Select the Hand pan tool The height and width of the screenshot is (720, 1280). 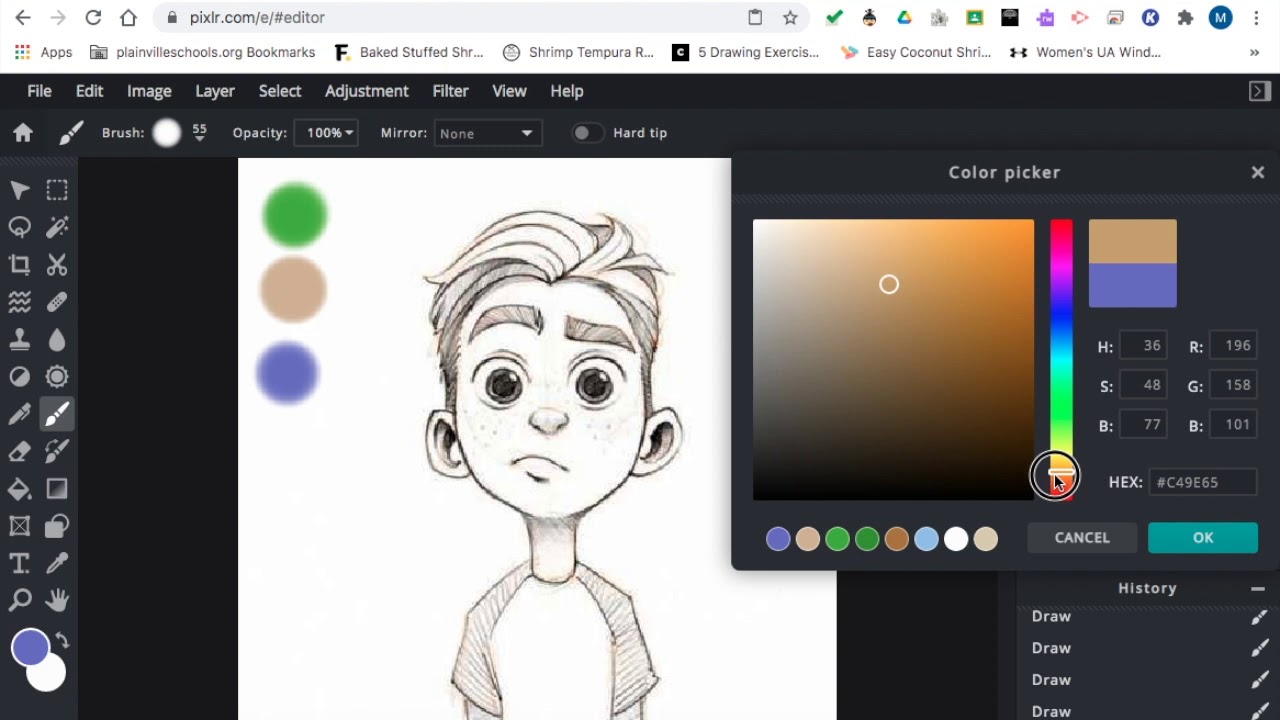pos(57,600)
